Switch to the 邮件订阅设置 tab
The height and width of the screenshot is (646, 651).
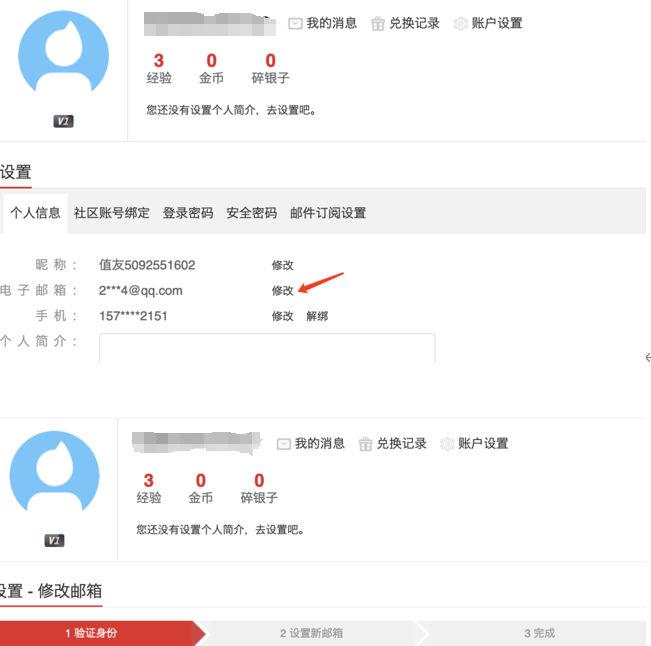(328, 213)
